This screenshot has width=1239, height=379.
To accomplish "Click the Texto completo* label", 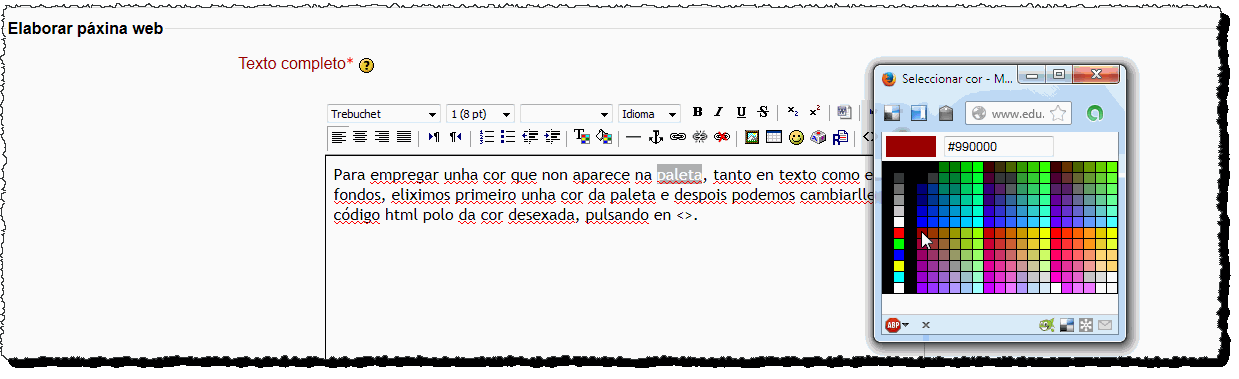I will 296,65.
